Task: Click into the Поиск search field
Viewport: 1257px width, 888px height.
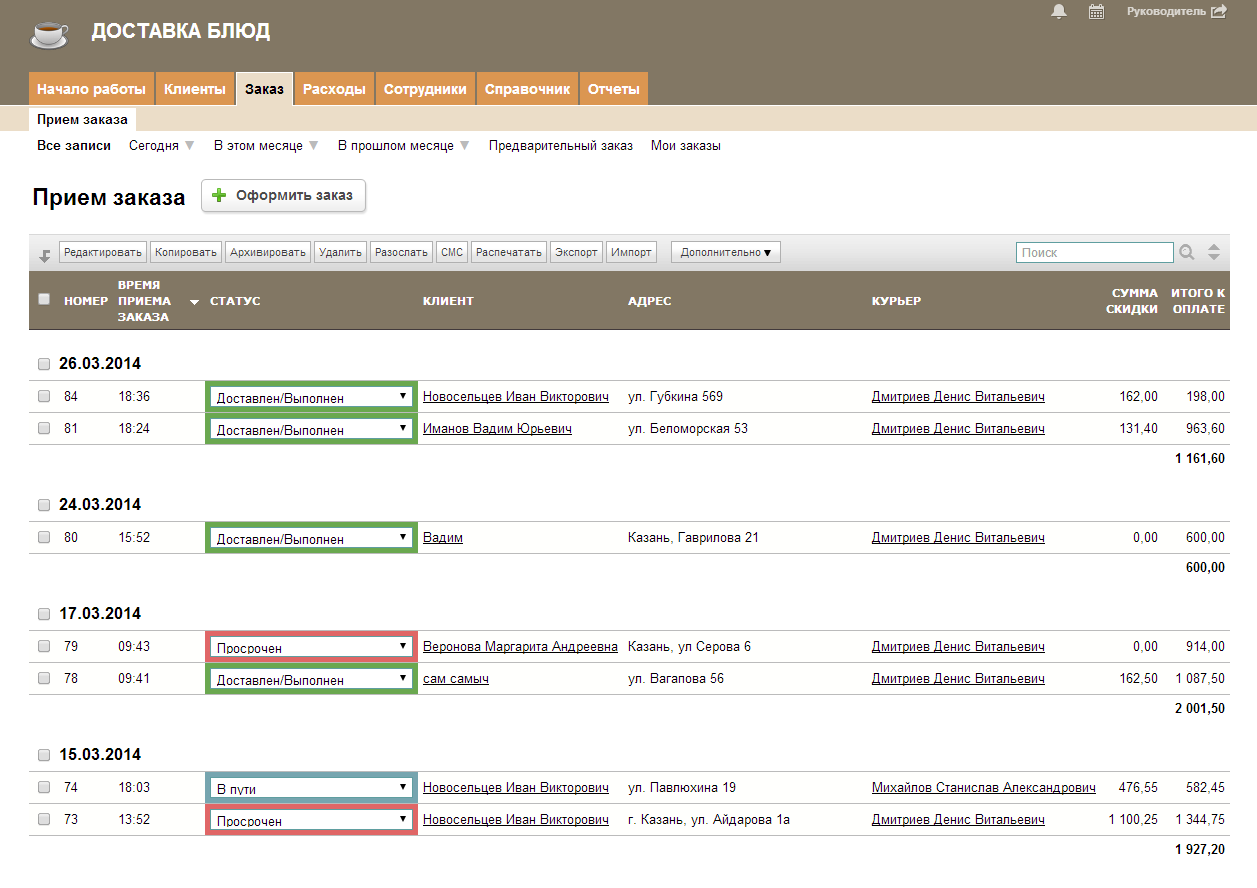Action: coord(1094,253)
